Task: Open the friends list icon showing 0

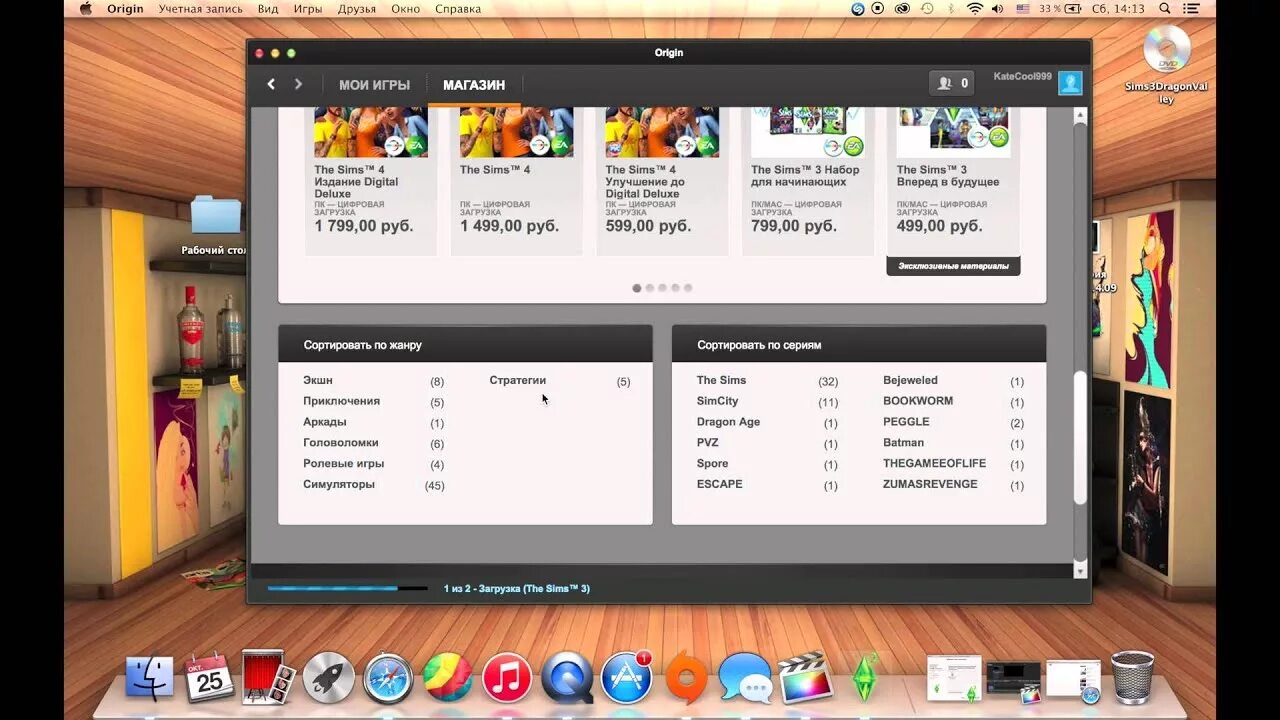Action: click(952, 84)
